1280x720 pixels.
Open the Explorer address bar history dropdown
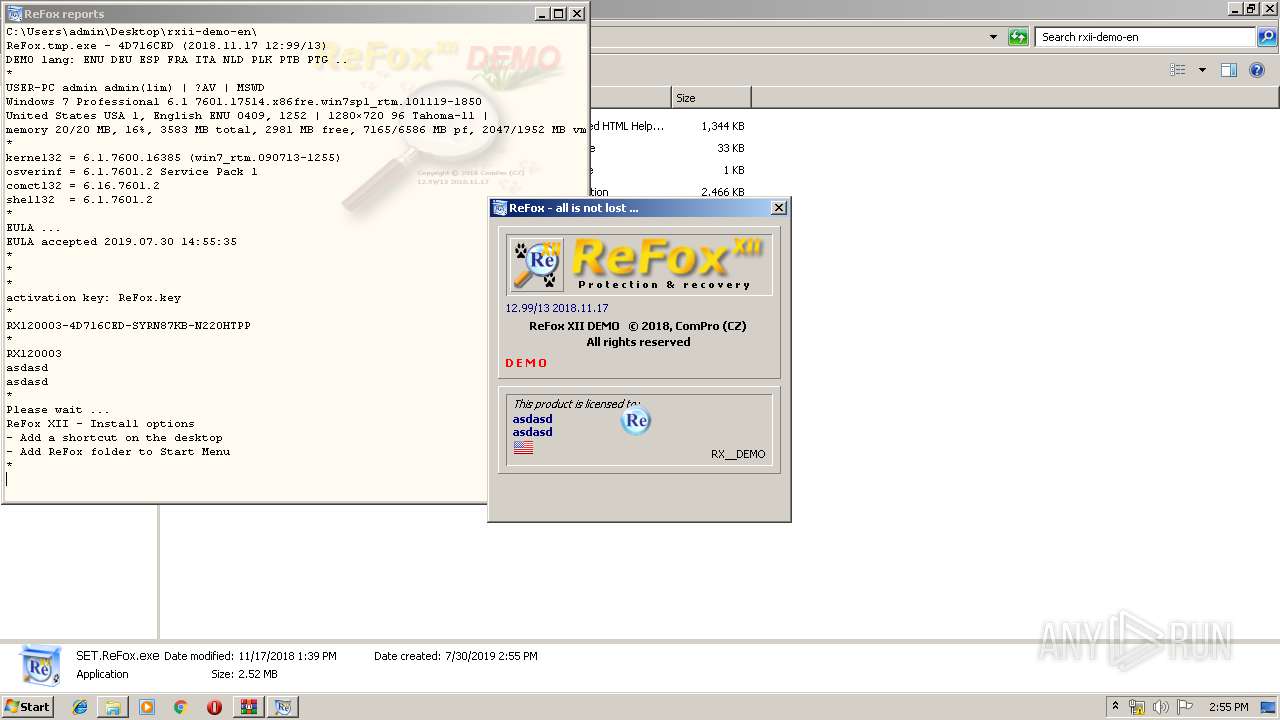pos(993,37)
